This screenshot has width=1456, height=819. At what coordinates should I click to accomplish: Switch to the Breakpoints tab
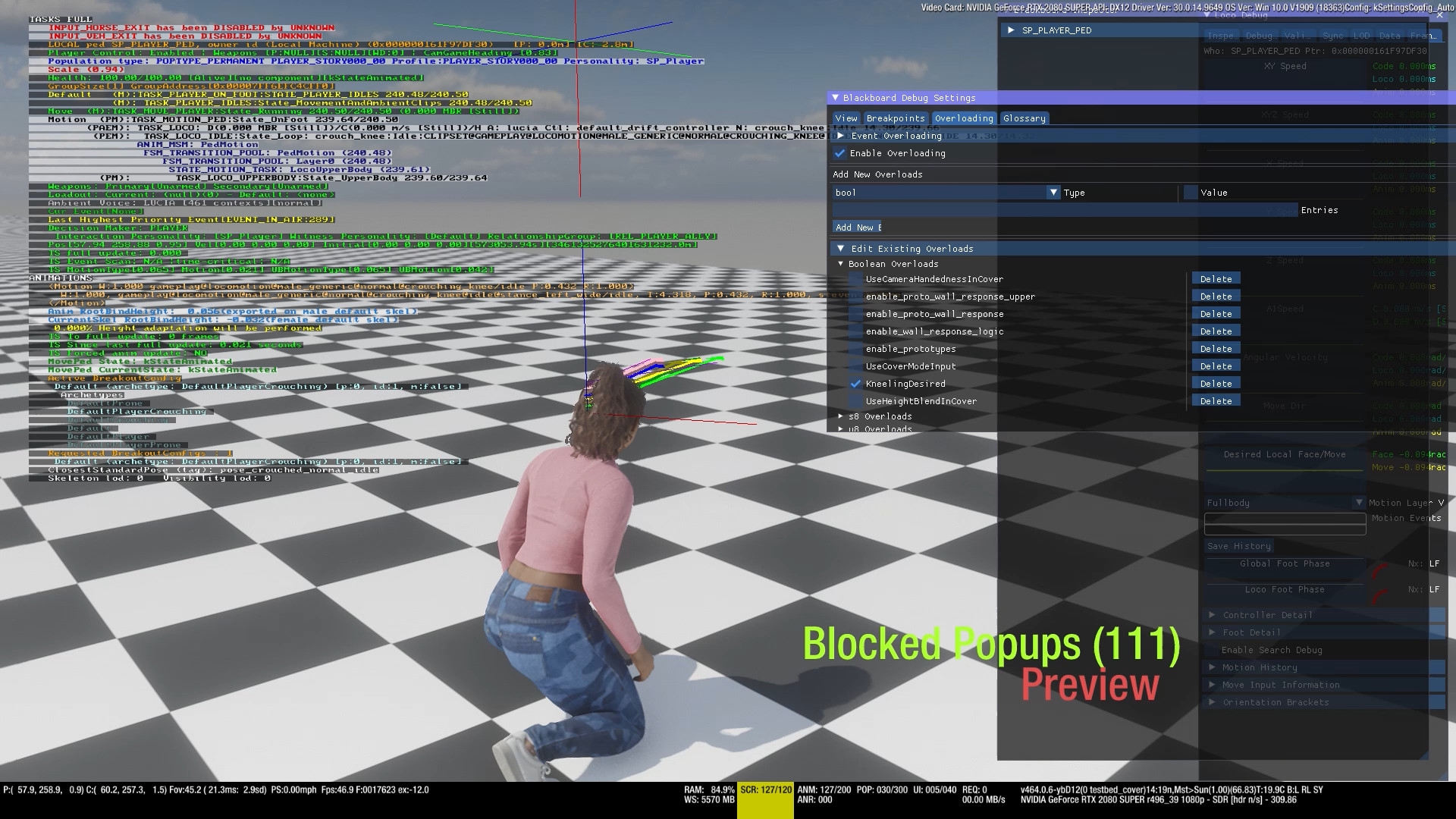pyautogui.click(x=896, y=118)
